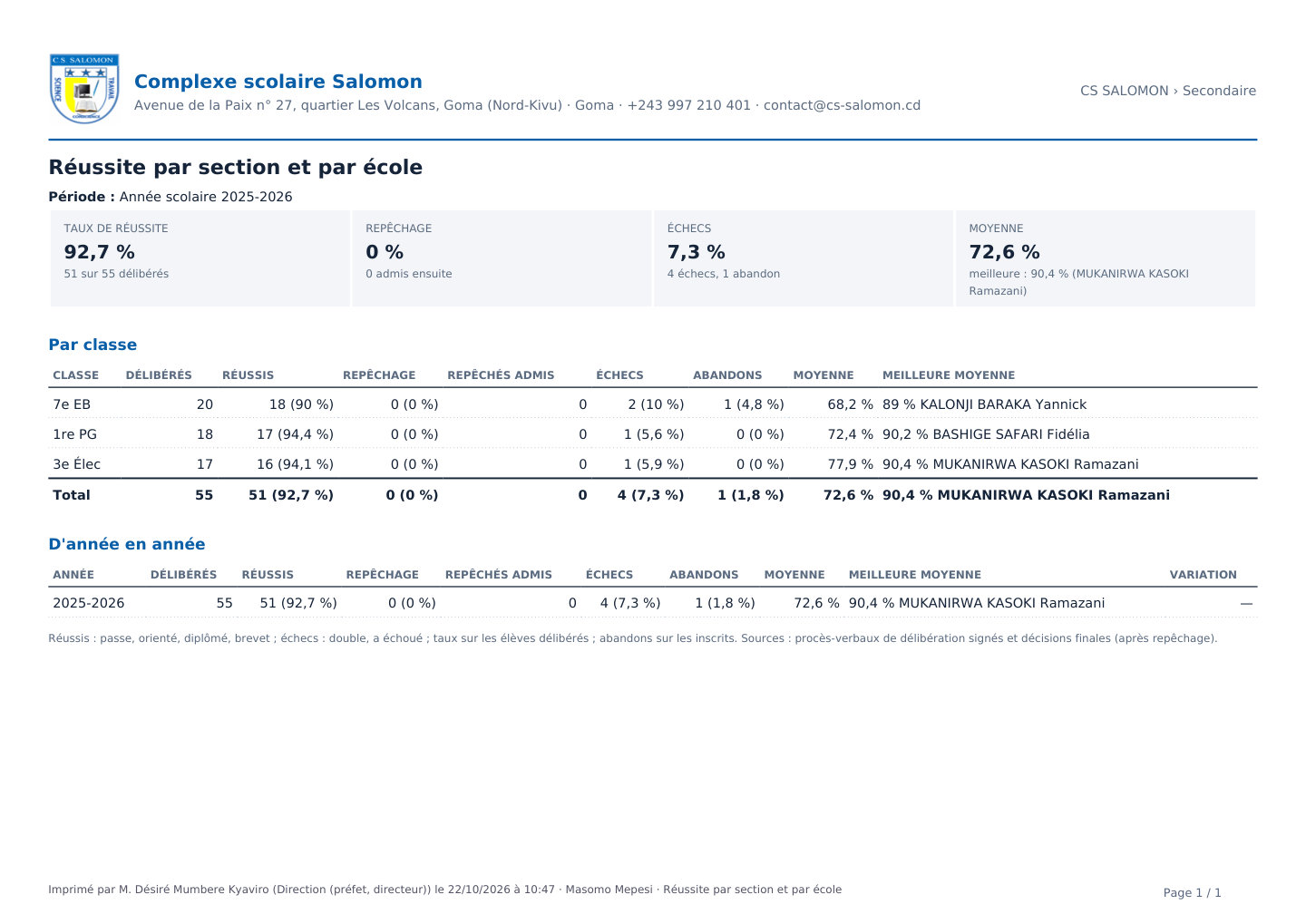This screenshot has height=924, width=1306.
Task: Click the "Imprimé par M. Désiré Mumbere Kyaviro" footer
Action: [445, 890]
